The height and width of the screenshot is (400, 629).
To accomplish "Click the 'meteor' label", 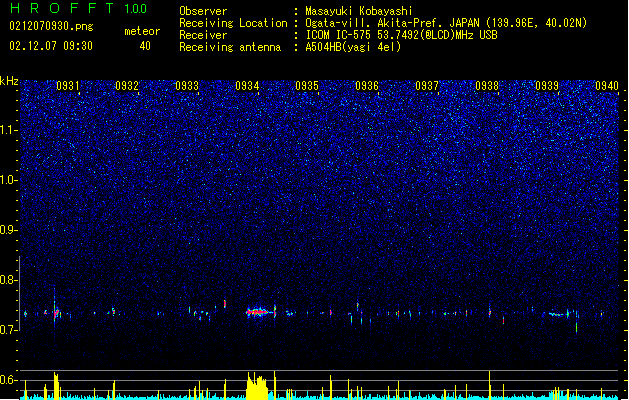I will [142, 31].
